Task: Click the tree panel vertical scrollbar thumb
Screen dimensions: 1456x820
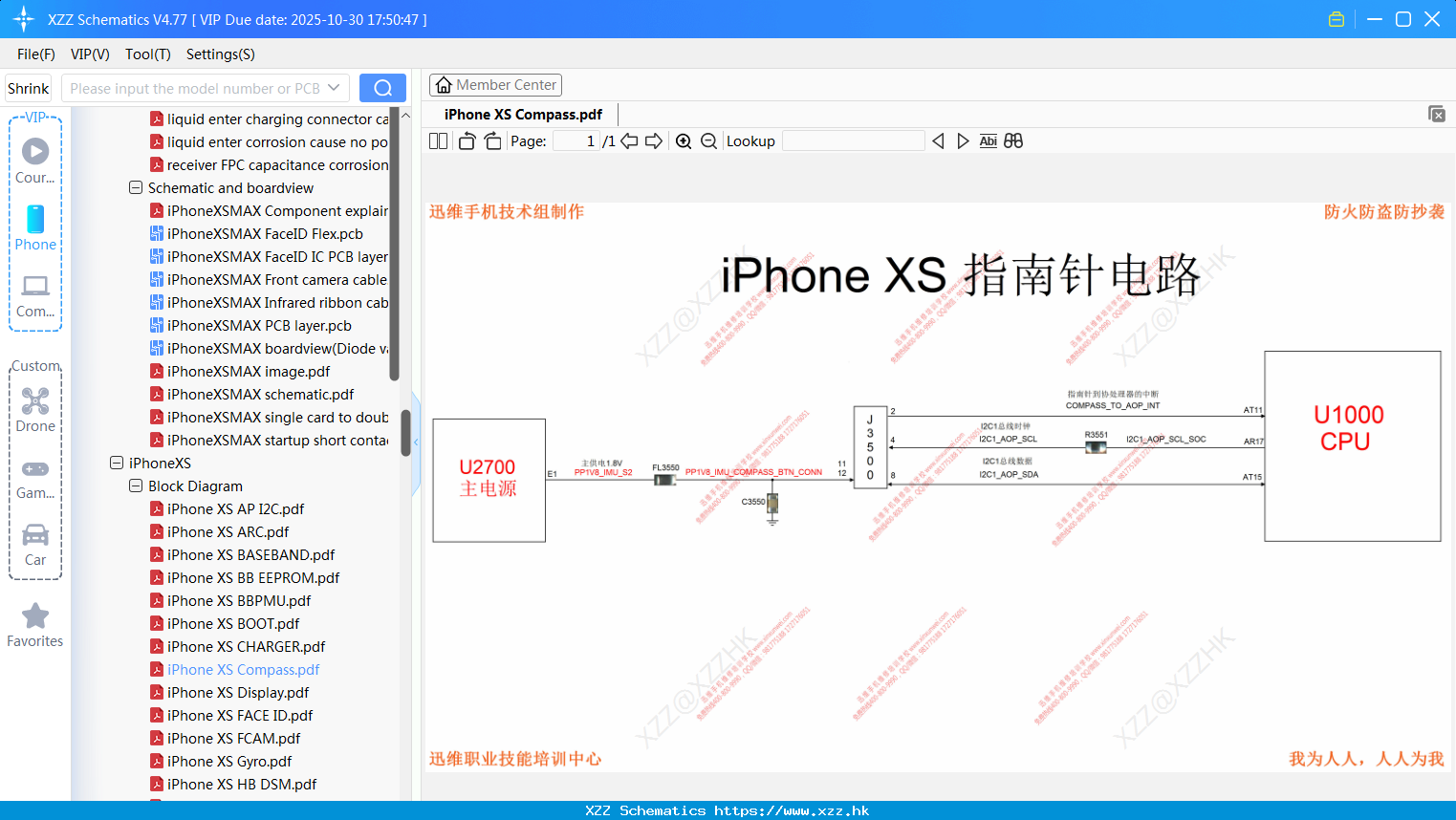Action: click(405, 433)
